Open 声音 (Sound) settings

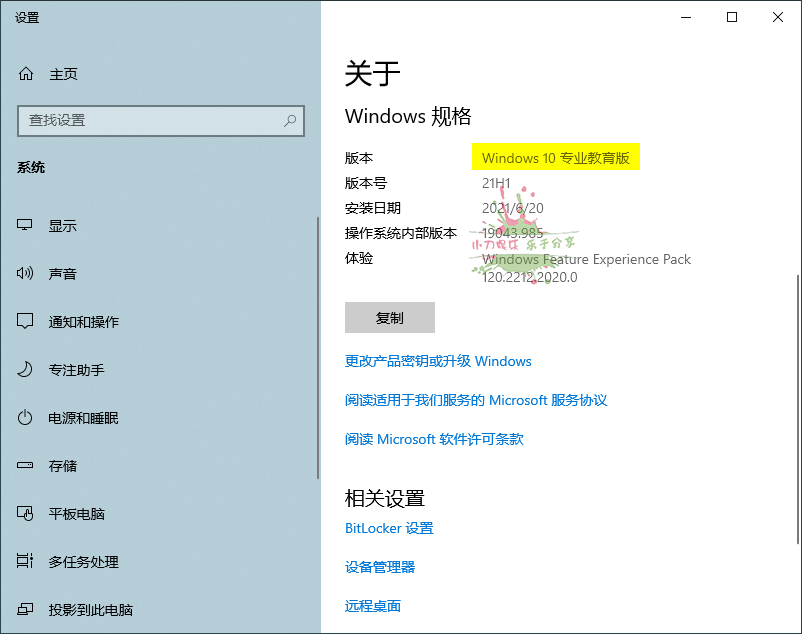click(62, 273)
